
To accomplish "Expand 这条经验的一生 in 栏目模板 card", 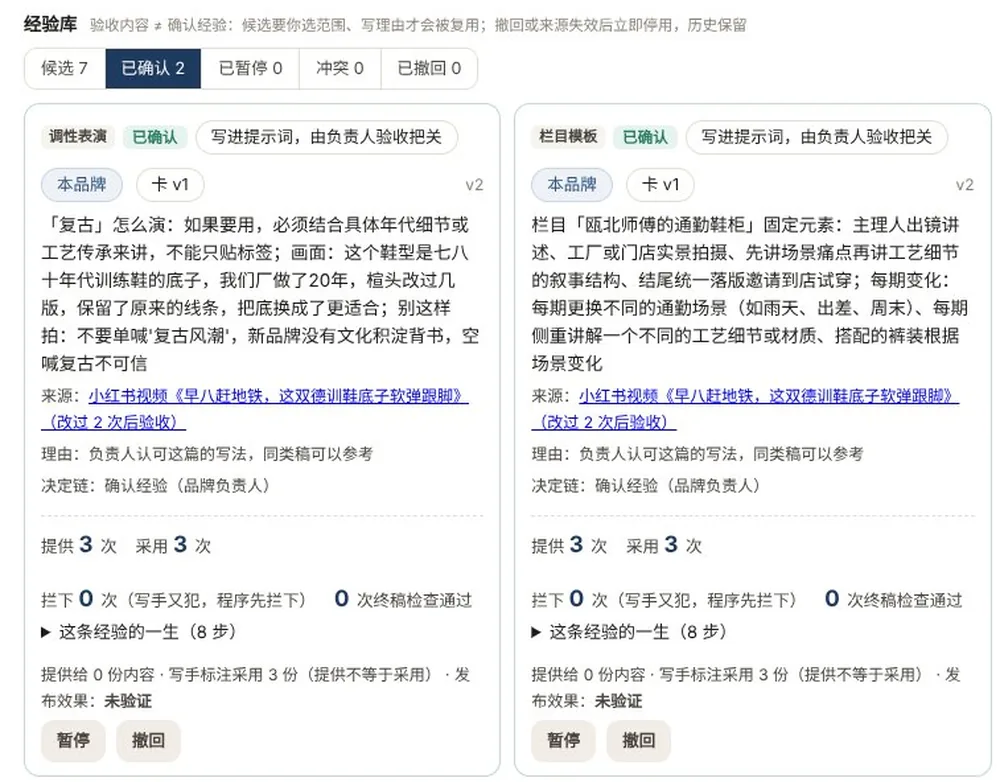I will tap(629, 632).
